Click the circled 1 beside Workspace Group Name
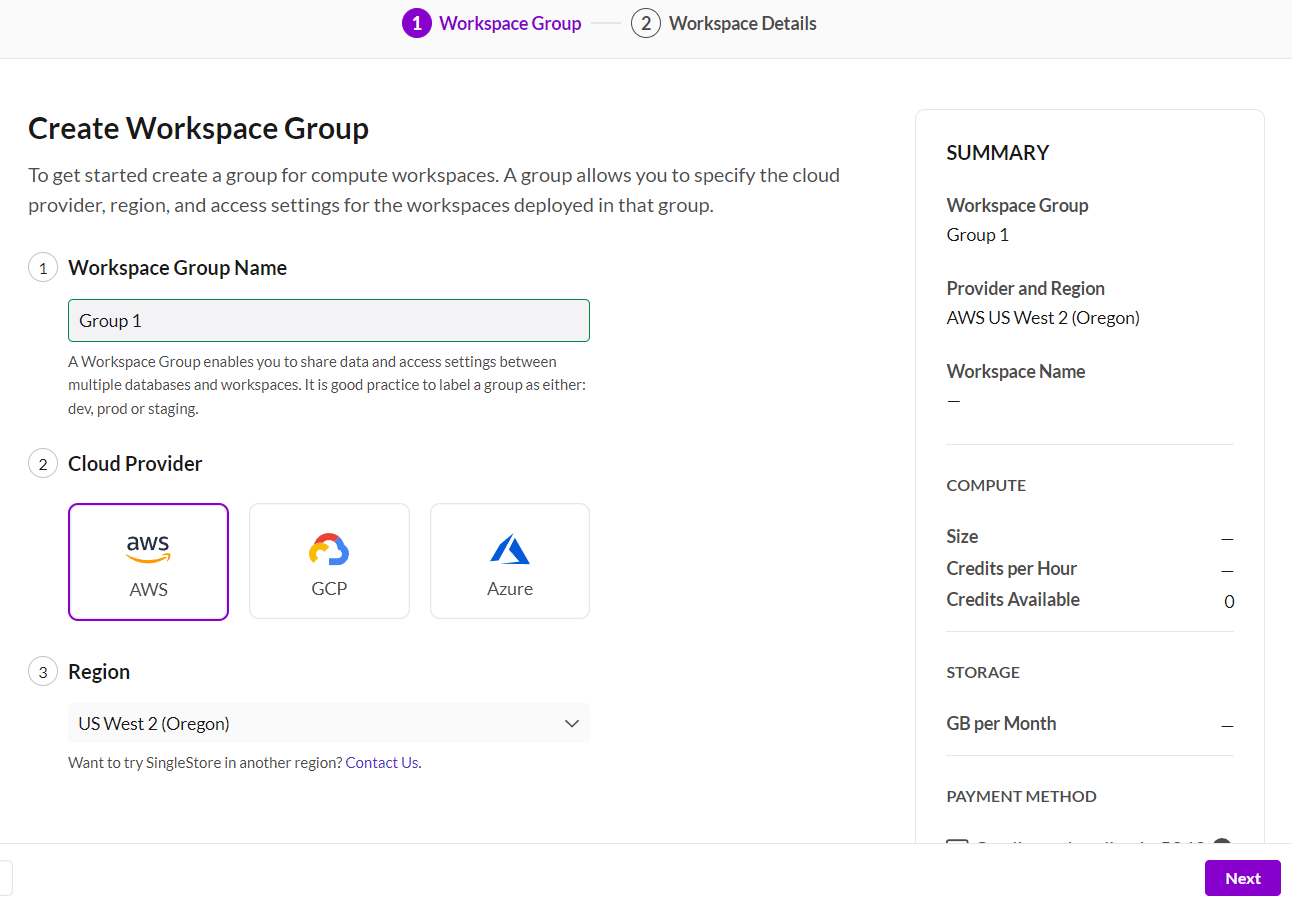Image resolution: width=1292 pixels, height=902 pixels. tap(43, 268)
